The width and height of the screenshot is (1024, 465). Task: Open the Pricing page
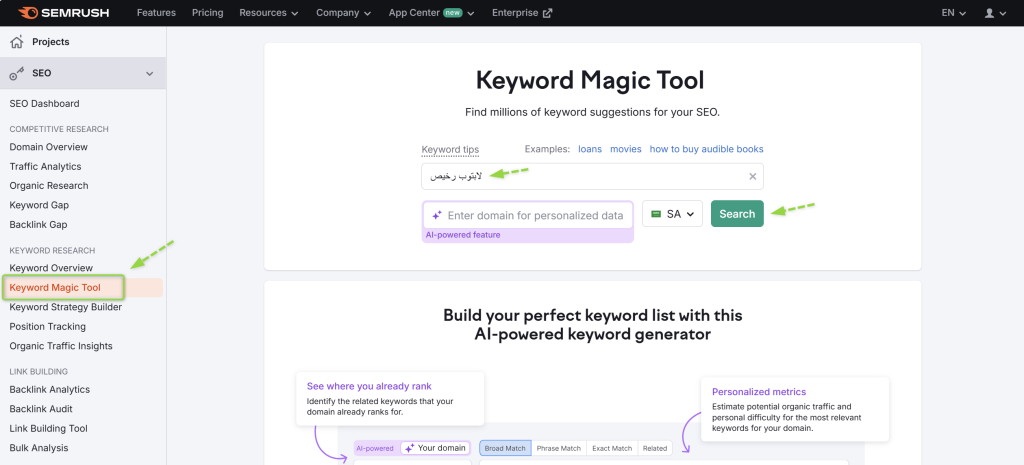pyautogui.click(x=207, y=13)
